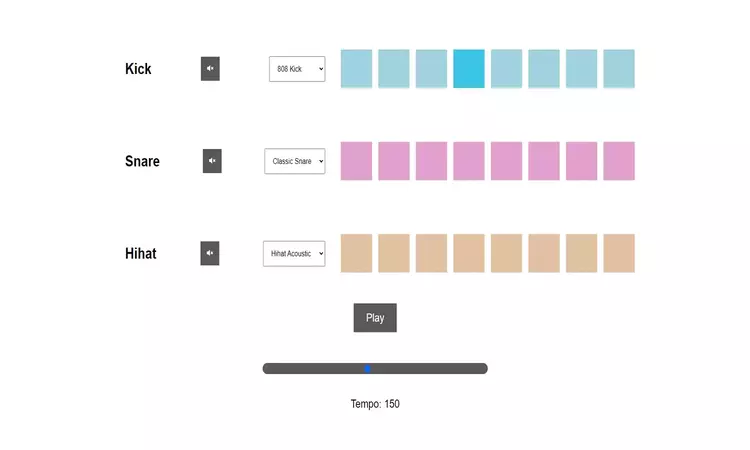Mute the Hihat track
This screenshot has height=450, width=750.
[x=210, y=253]
